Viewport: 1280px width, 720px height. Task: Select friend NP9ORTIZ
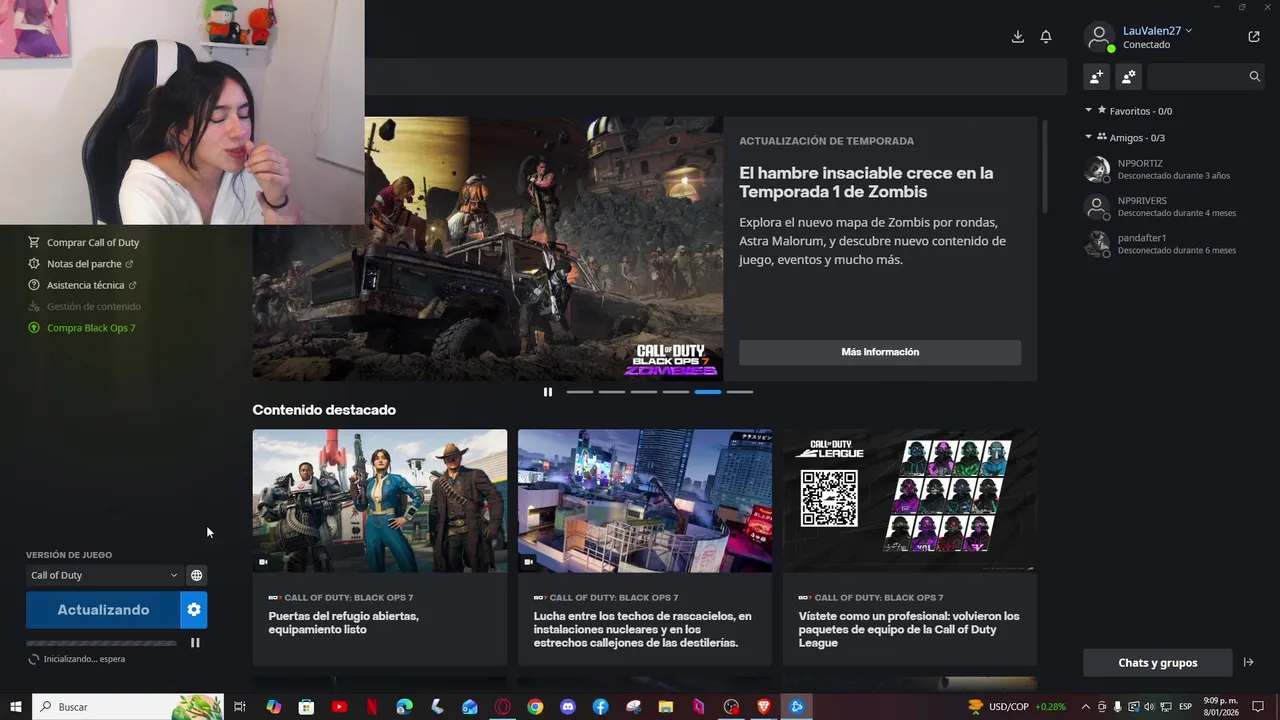(1176, 169)
